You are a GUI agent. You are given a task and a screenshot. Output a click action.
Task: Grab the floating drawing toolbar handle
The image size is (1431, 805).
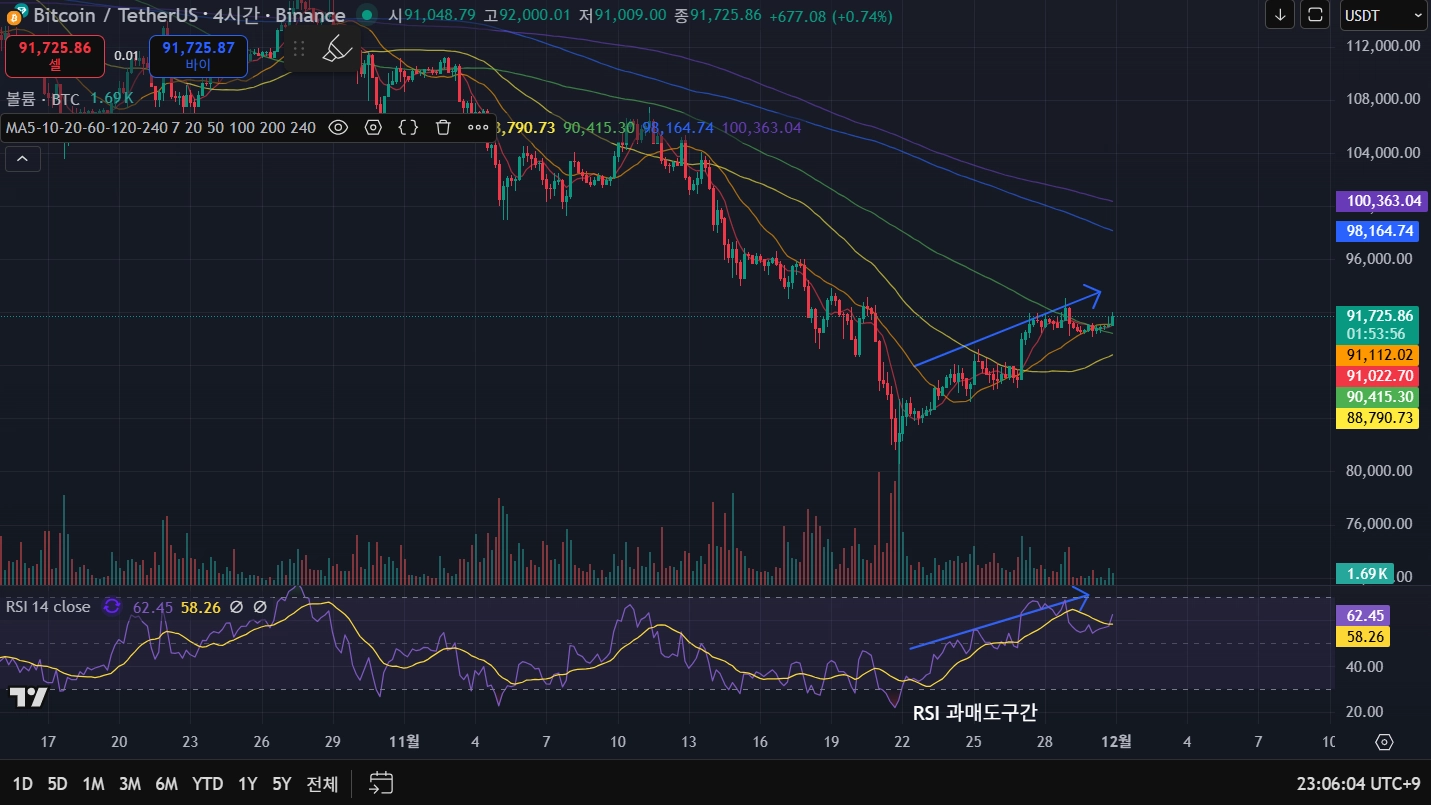point(298,48)
